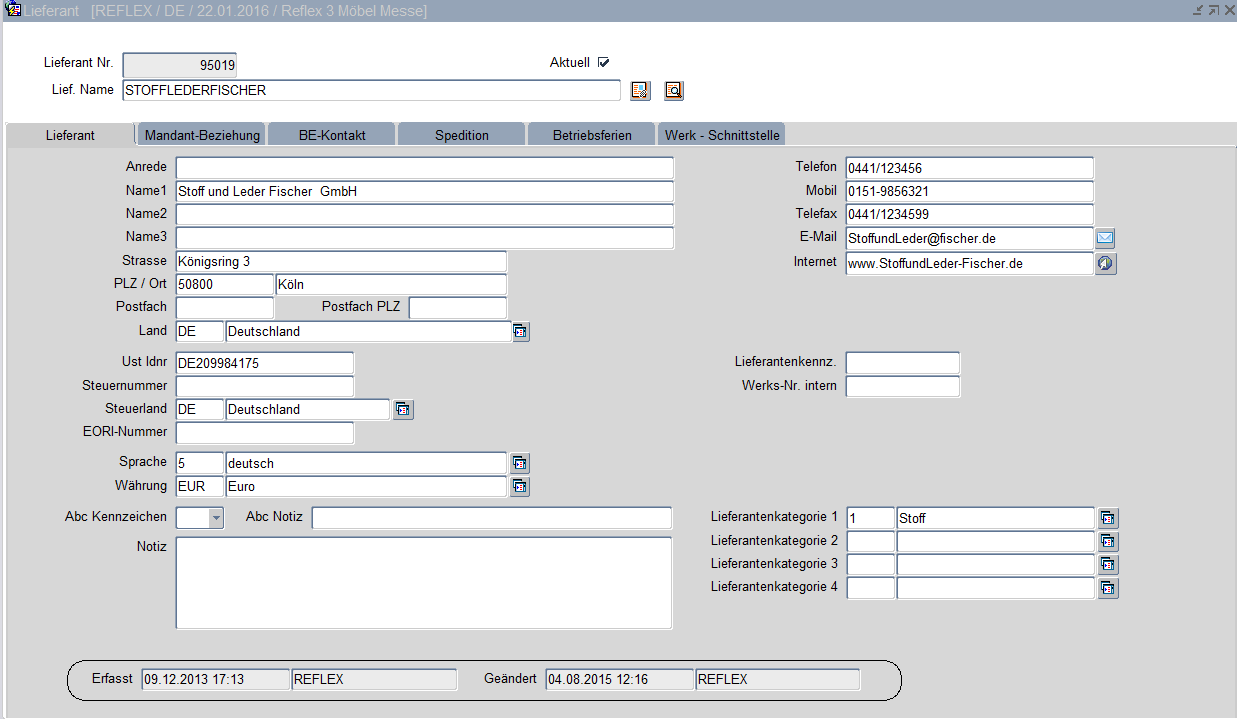Click the Telefon input field
The height and width of the screenshot is (719, 1237).
(x=968, y=169)
